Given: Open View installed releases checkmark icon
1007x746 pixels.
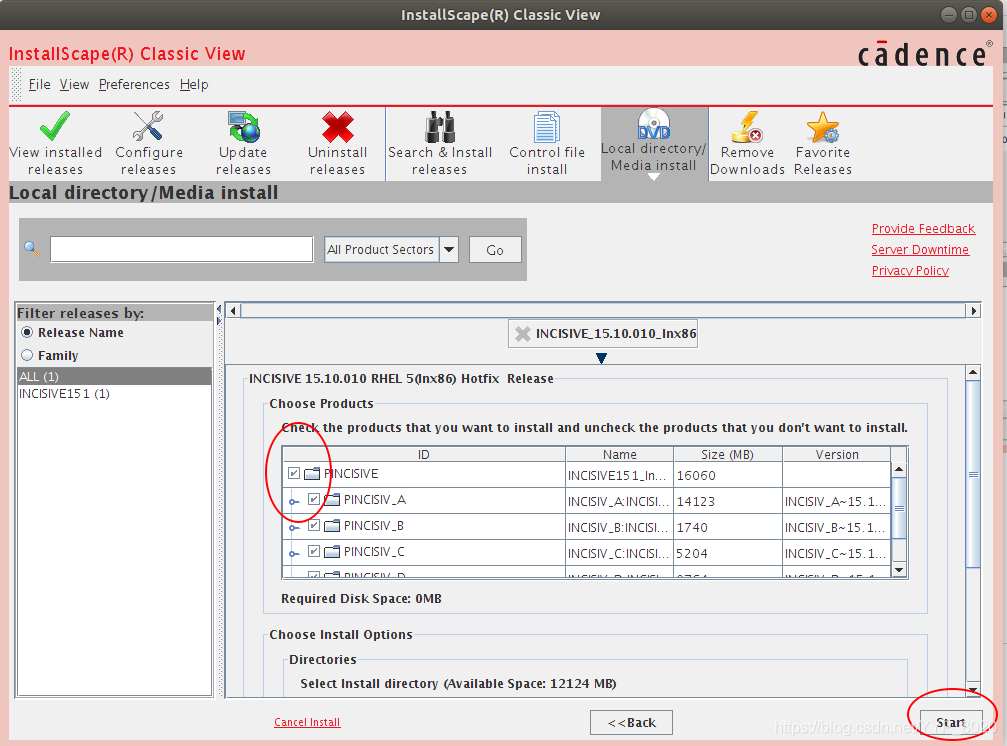Looking at the screenshot, I should click(x=55, y=126).
